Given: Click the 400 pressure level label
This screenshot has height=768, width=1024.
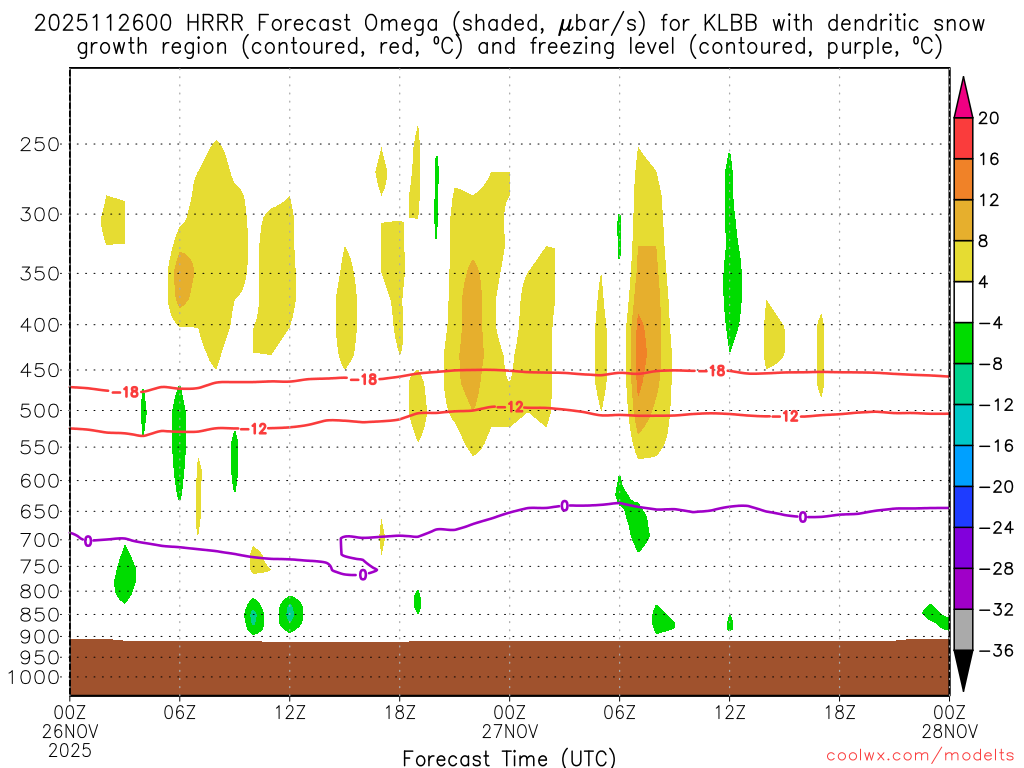Looking at the screenshot, I should tap(40, 325).
